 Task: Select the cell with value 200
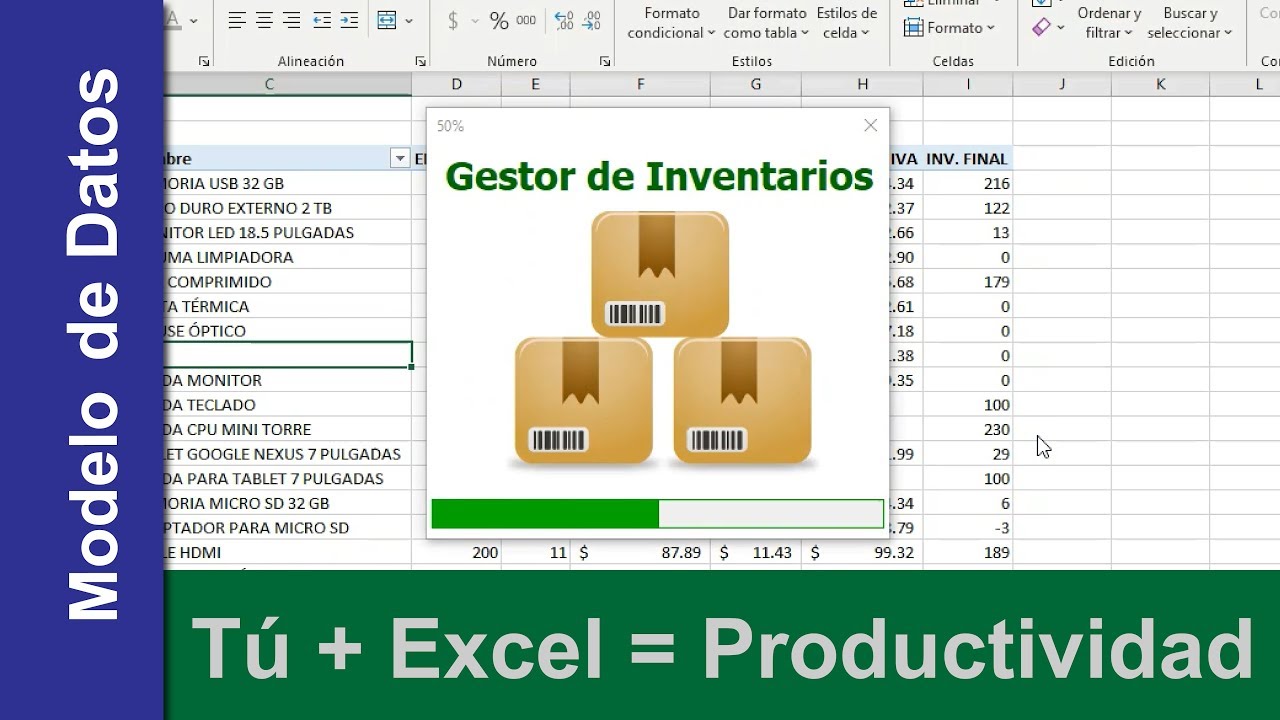point(456,552)
